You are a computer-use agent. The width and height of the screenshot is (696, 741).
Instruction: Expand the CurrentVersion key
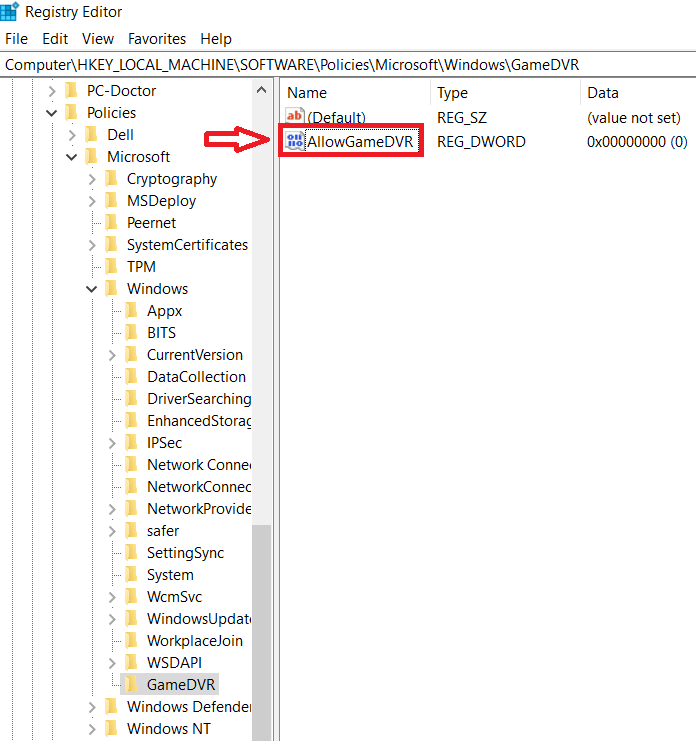pos(112,355)
